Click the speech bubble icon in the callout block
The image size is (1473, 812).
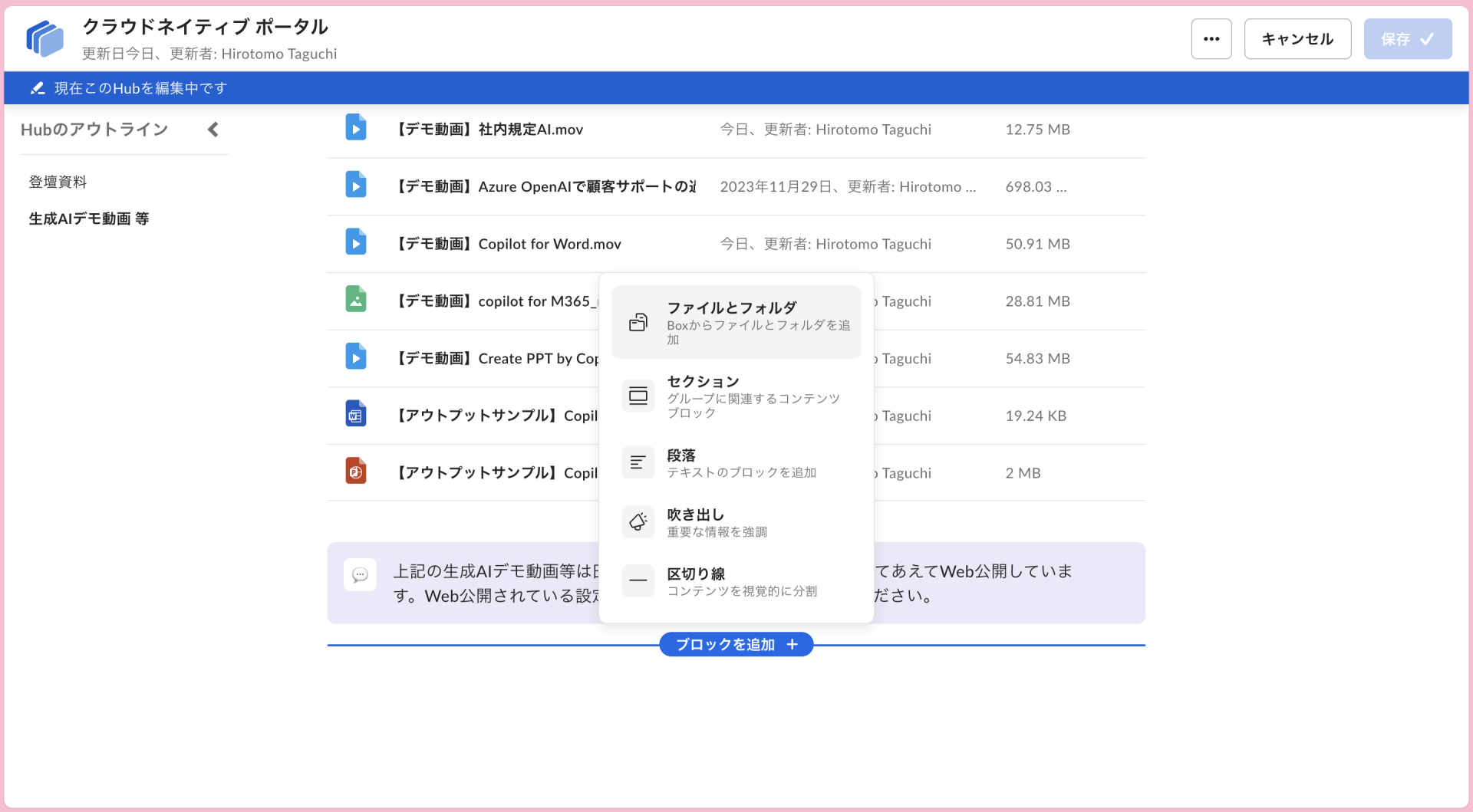point(360,574)
